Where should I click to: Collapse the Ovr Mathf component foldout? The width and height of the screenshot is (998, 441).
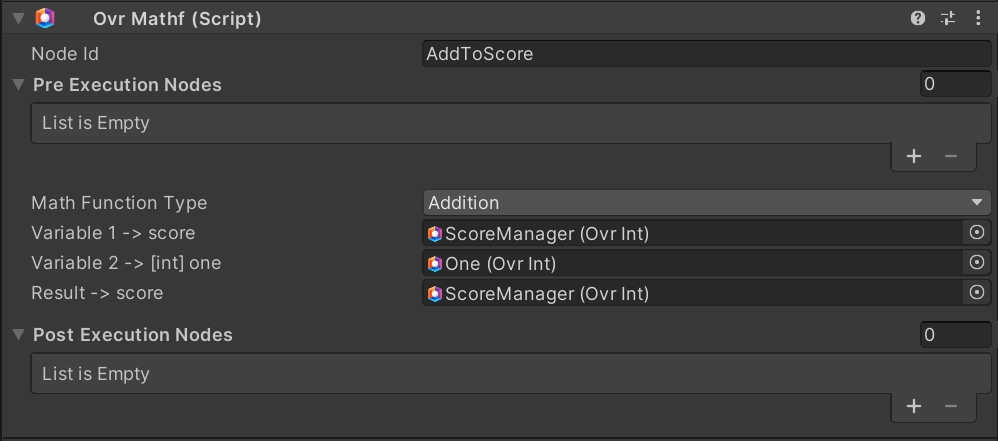click(18, 18)
